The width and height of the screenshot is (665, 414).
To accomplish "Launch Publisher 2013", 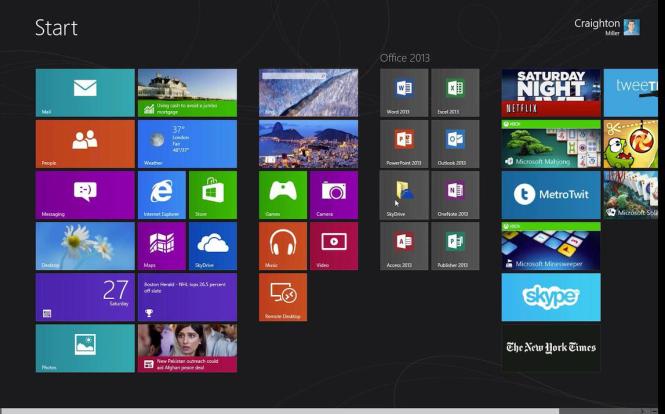I will [455, 246].
